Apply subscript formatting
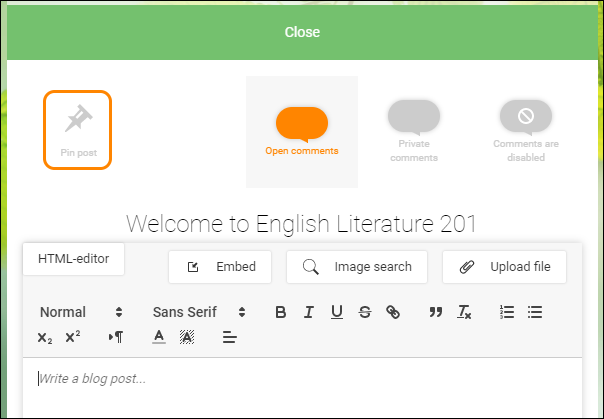This screenshot has height=419, width=604. tap(45, 338)
